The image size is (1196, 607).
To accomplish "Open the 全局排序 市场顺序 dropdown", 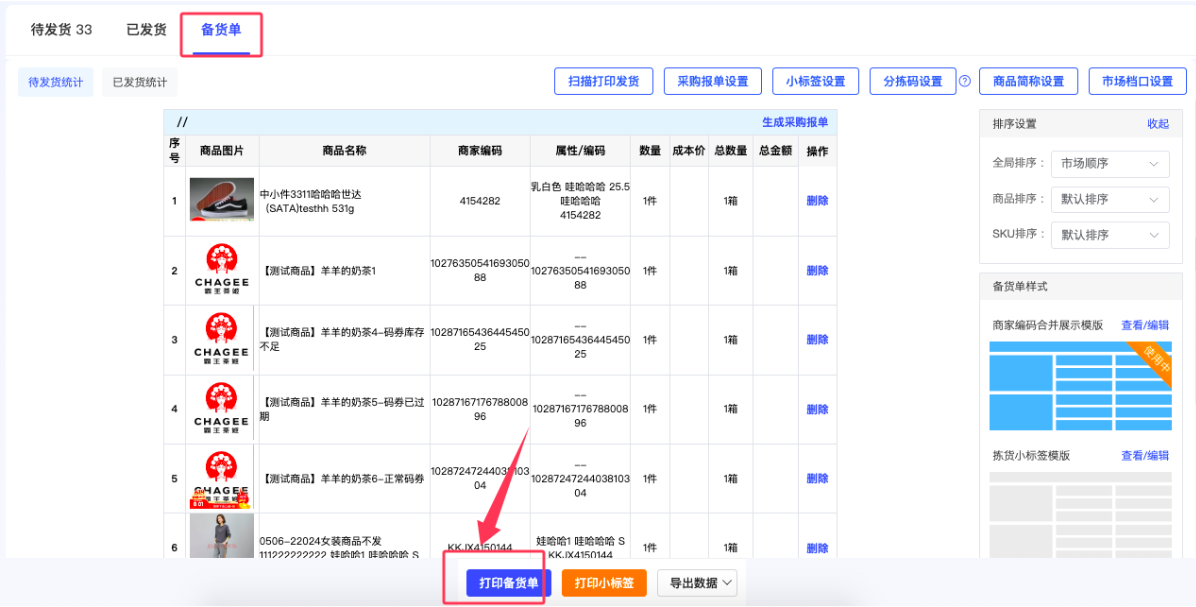I will (x=1110, y=163).
